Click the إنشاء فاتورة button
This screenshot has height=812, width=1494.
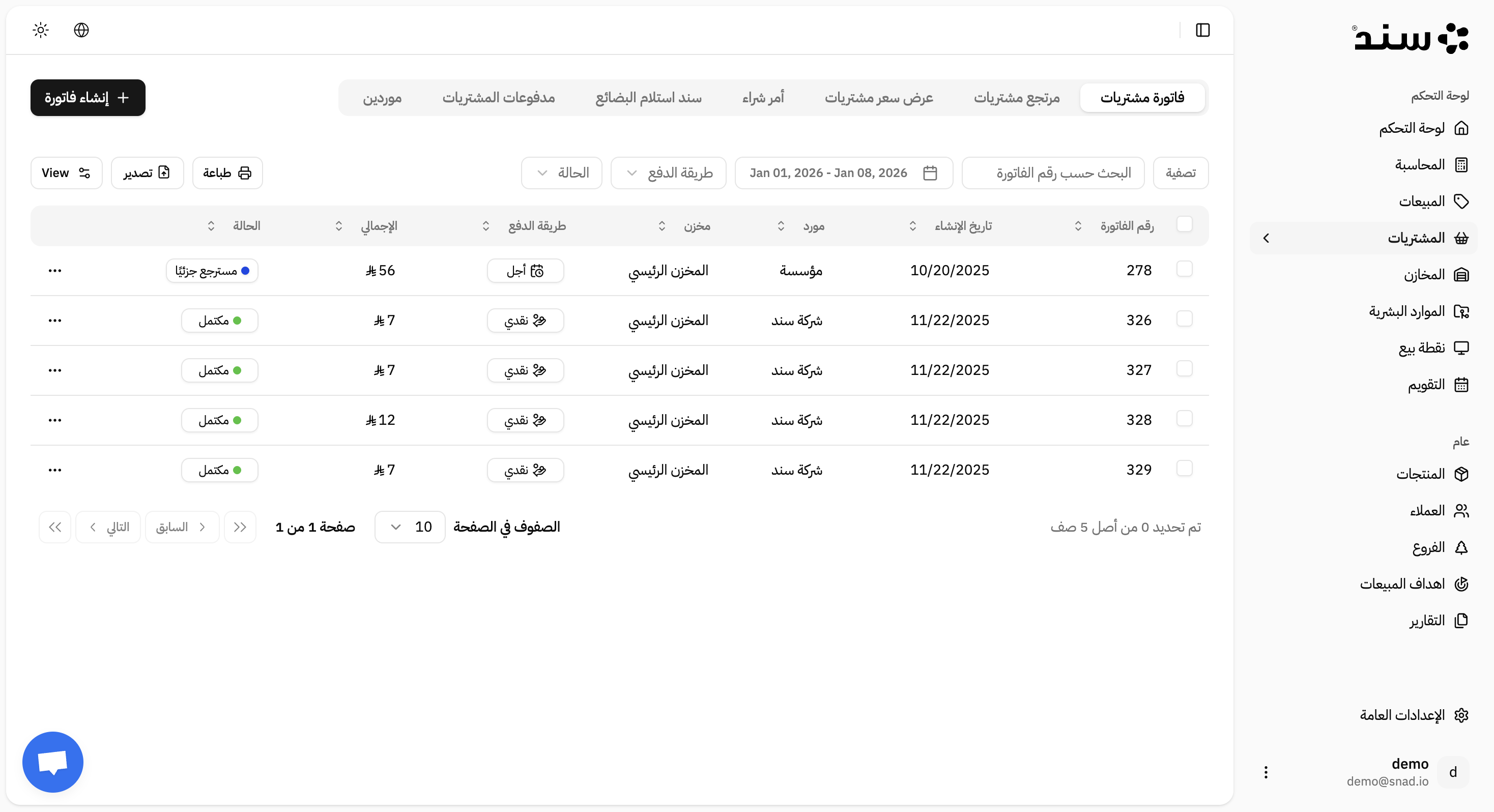click(87, 98)
